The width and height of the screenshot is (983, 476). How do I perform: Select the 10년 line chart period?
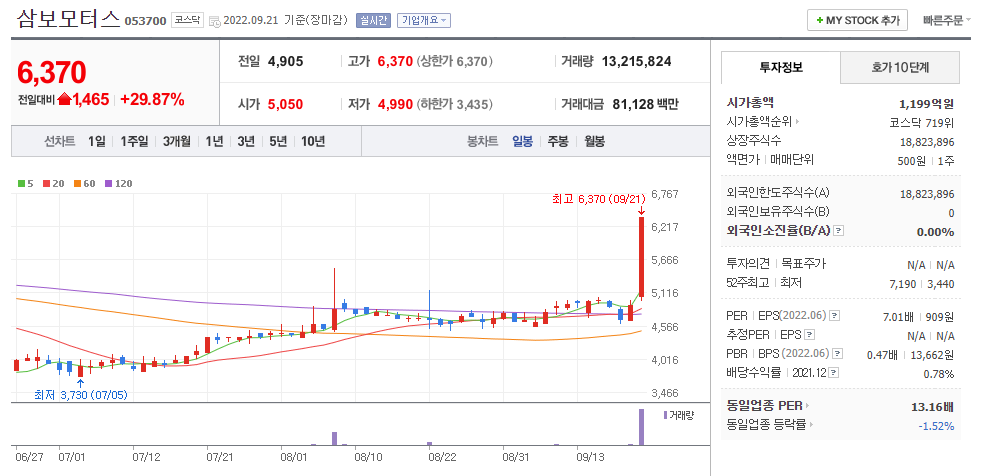[312, 142]
